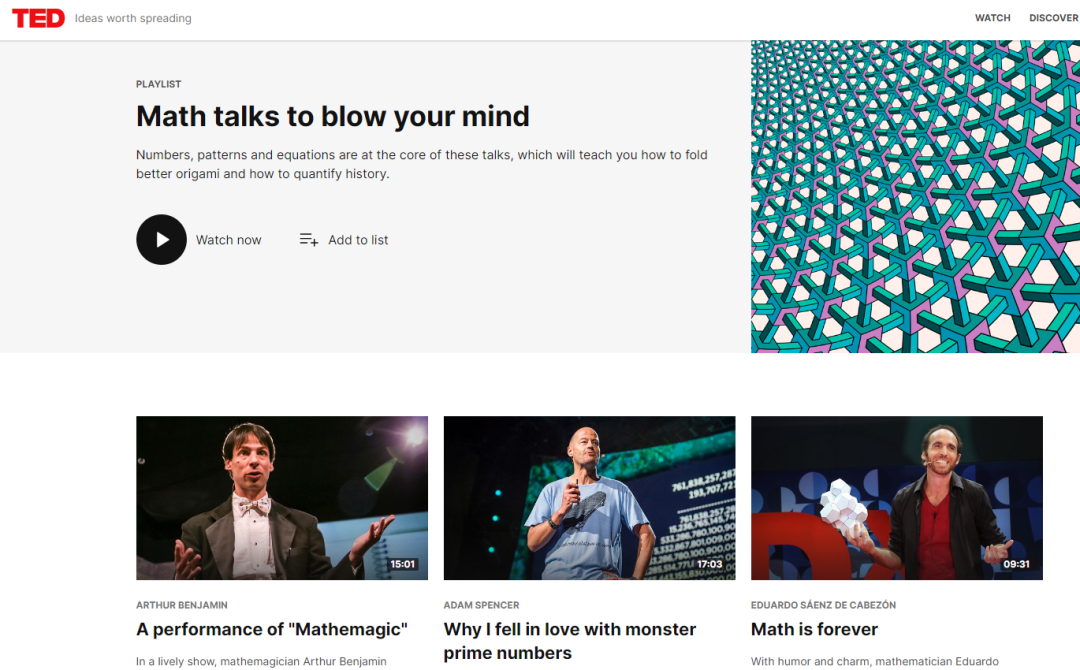Open the Eduardo Sáenz de Cabezón thumbnail
Image resolution: width=1080 pixels, height=670 pixels.
[897, 498]
